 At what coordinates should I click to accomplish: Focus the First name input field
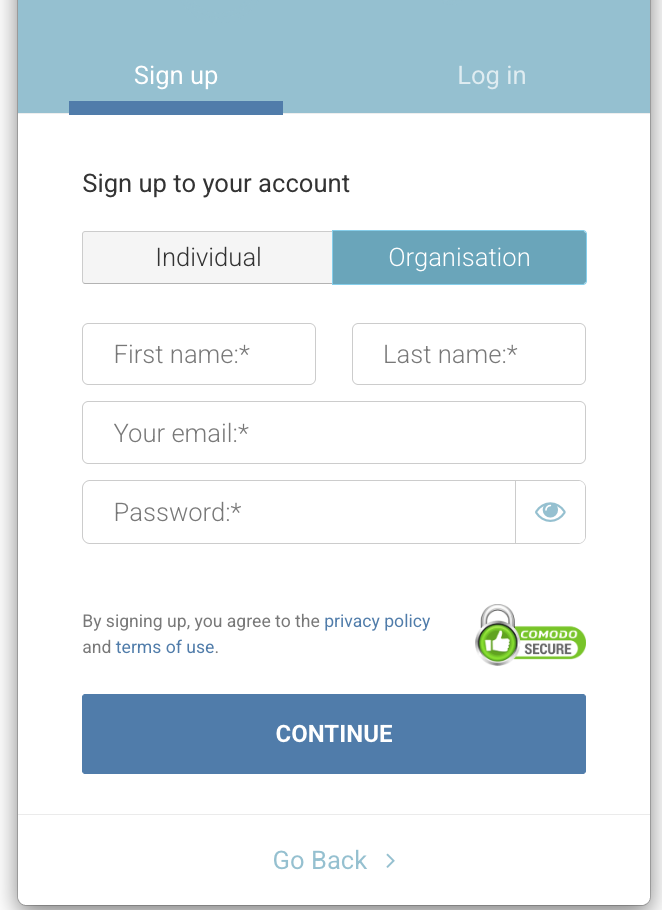199,354
